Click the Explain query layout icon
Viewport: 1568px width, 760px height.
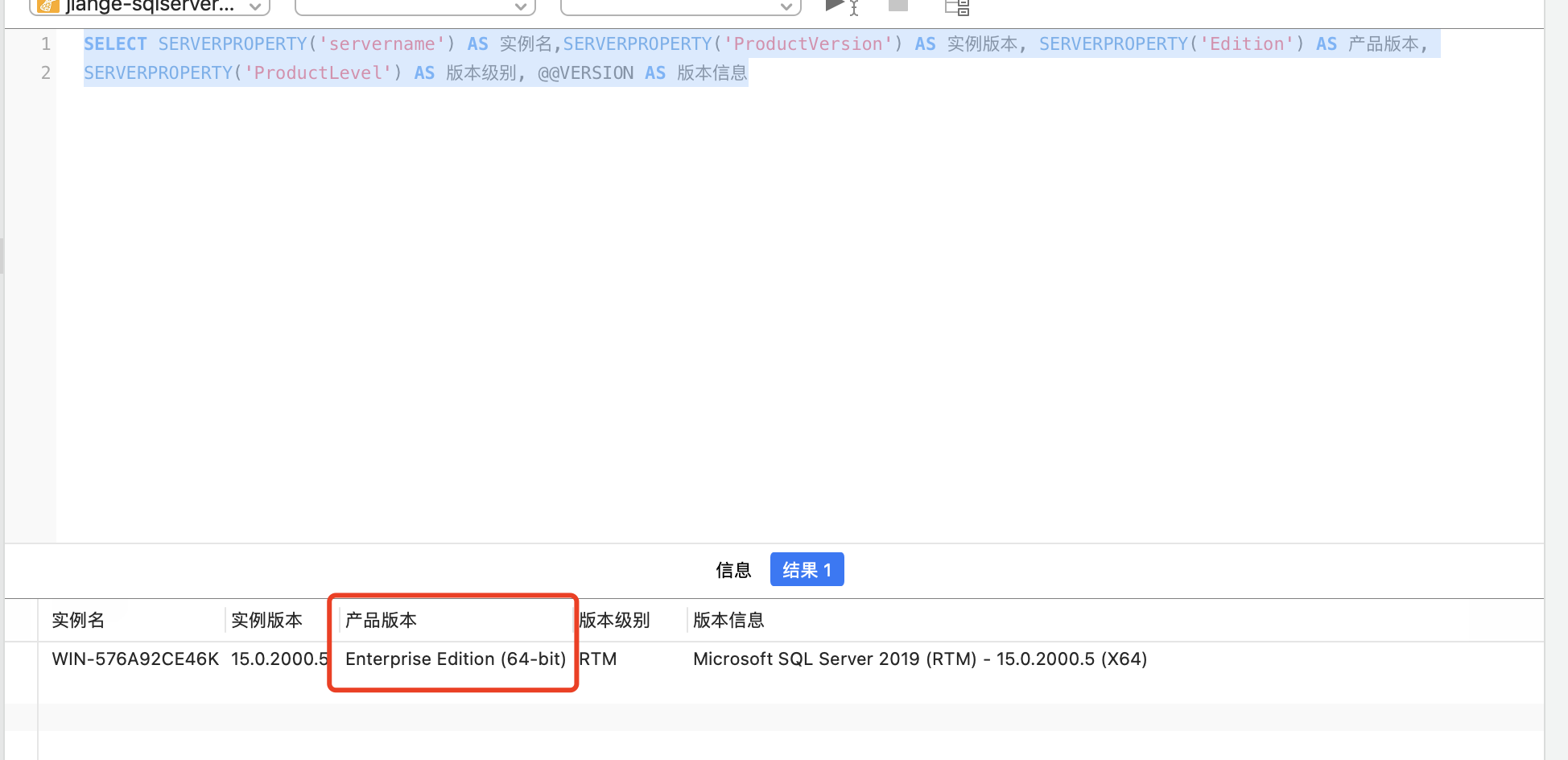[956, 7]
